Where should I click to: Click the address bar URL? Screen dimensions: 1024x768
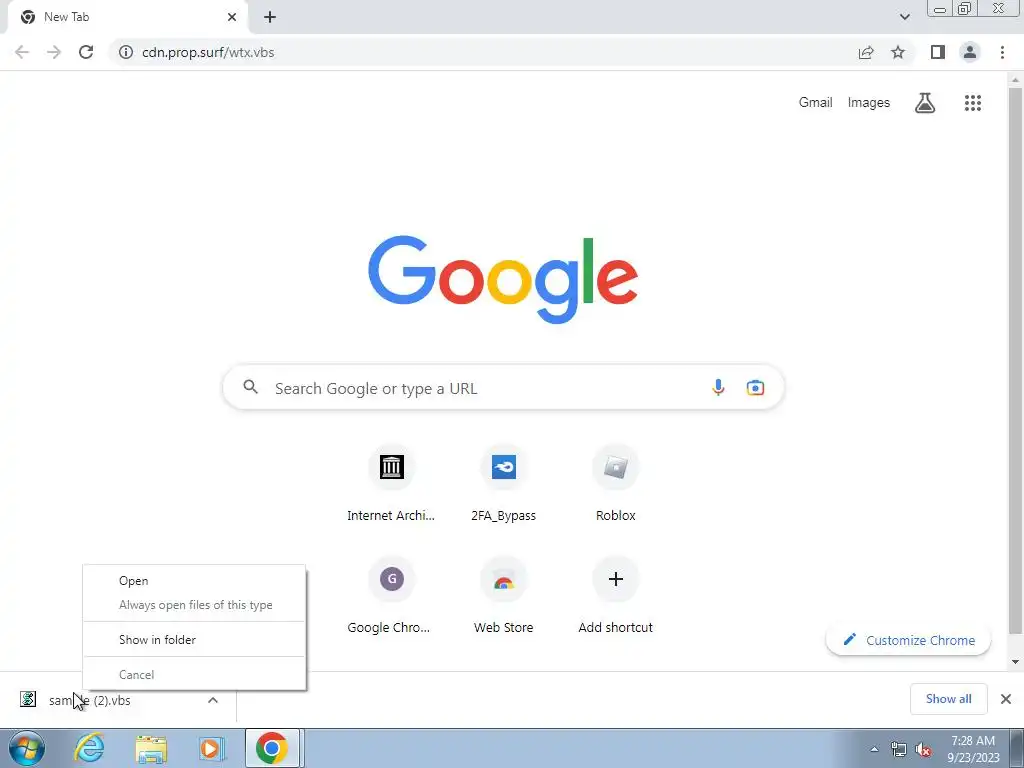[x=208, y=52]
